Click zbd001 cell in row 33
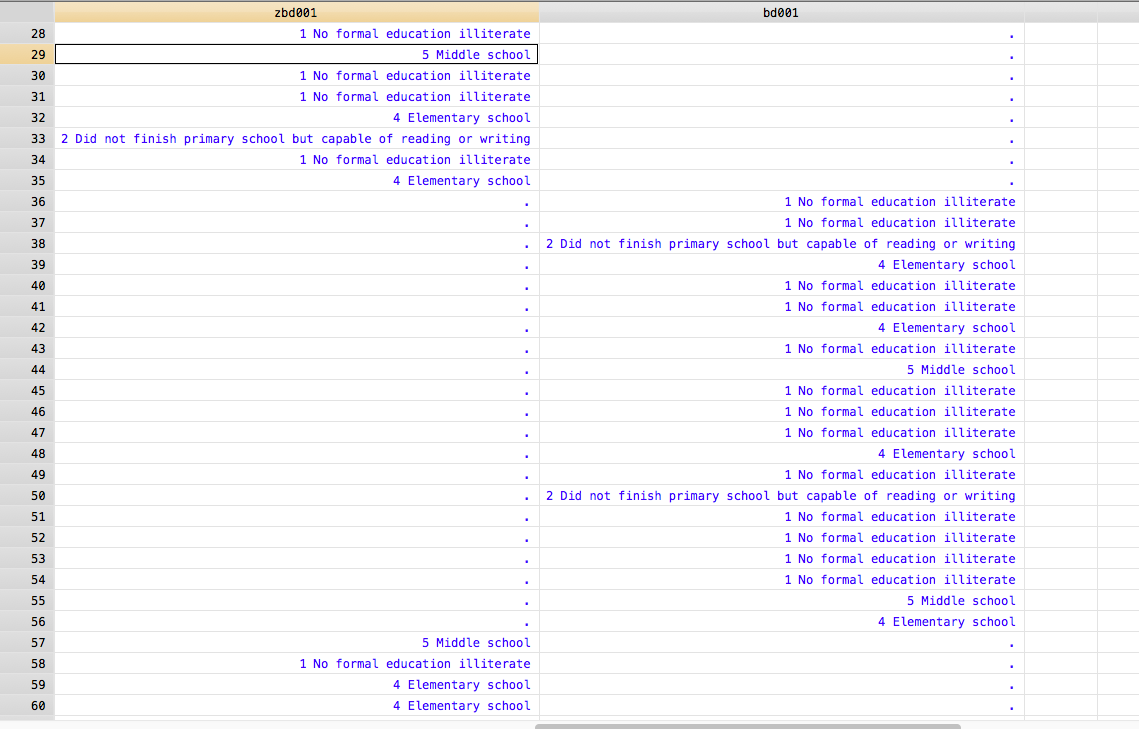The width and height of the screenshot is (1139, 729). (x=296, y=139)
